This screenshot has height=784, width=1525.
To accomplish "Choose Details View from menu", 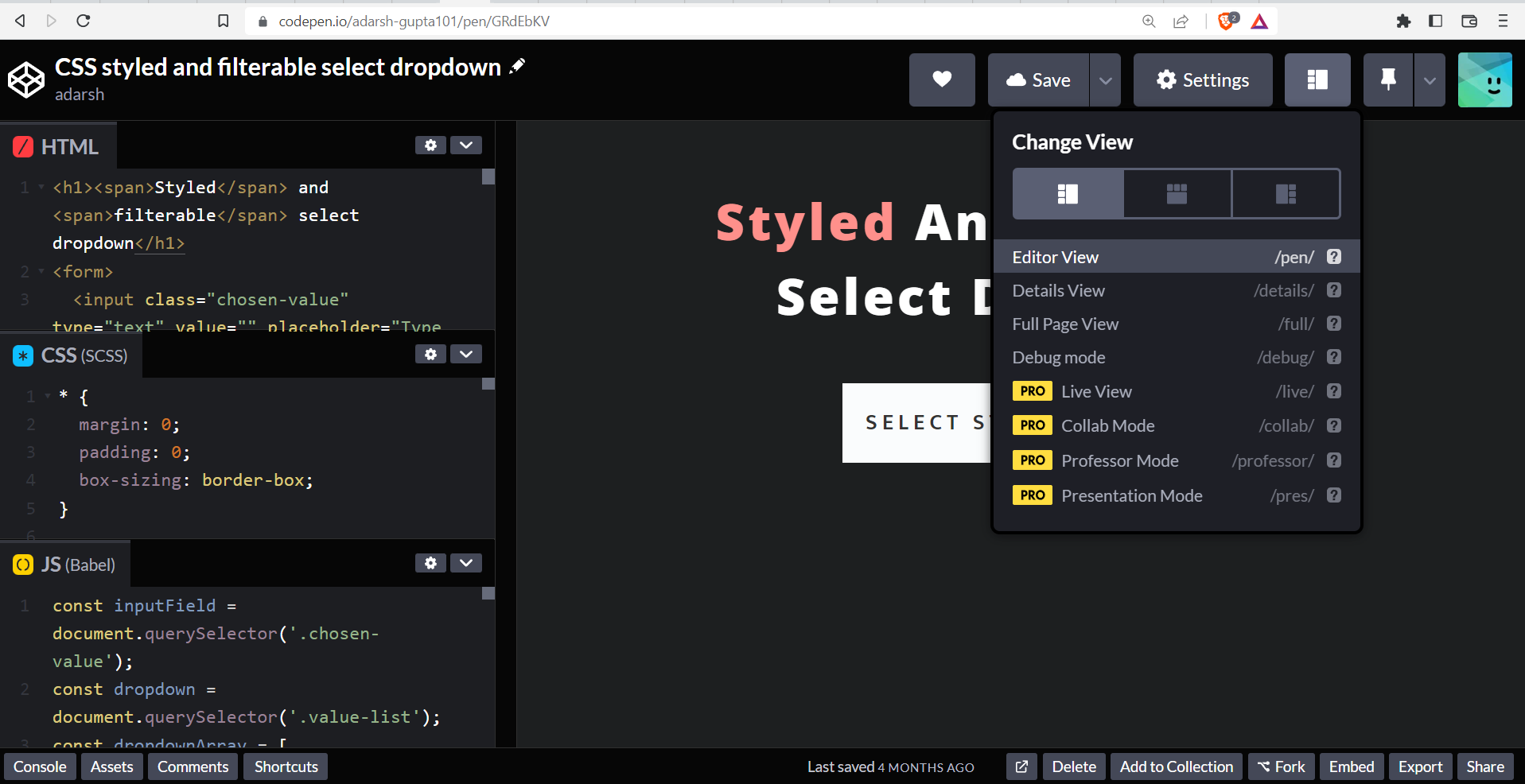I will (1058, 290).
